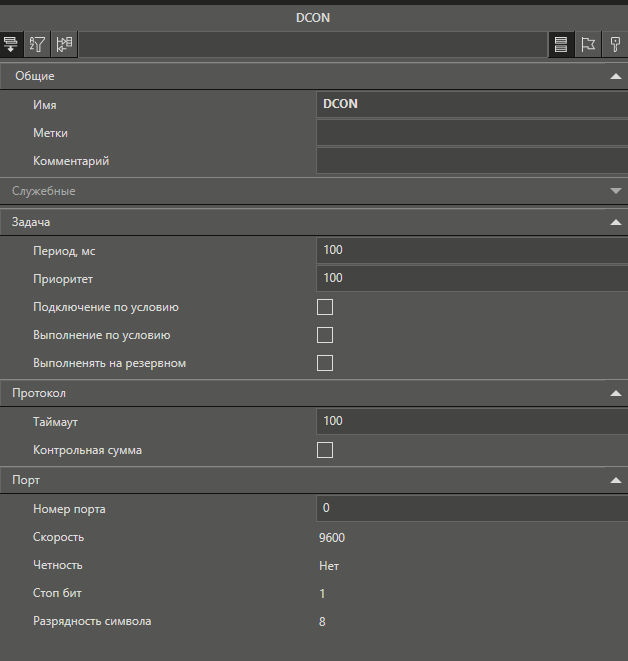Toggle the Выполнение по условию checkbox
Viewport: 628px width, 661px height.
[325, 335]
